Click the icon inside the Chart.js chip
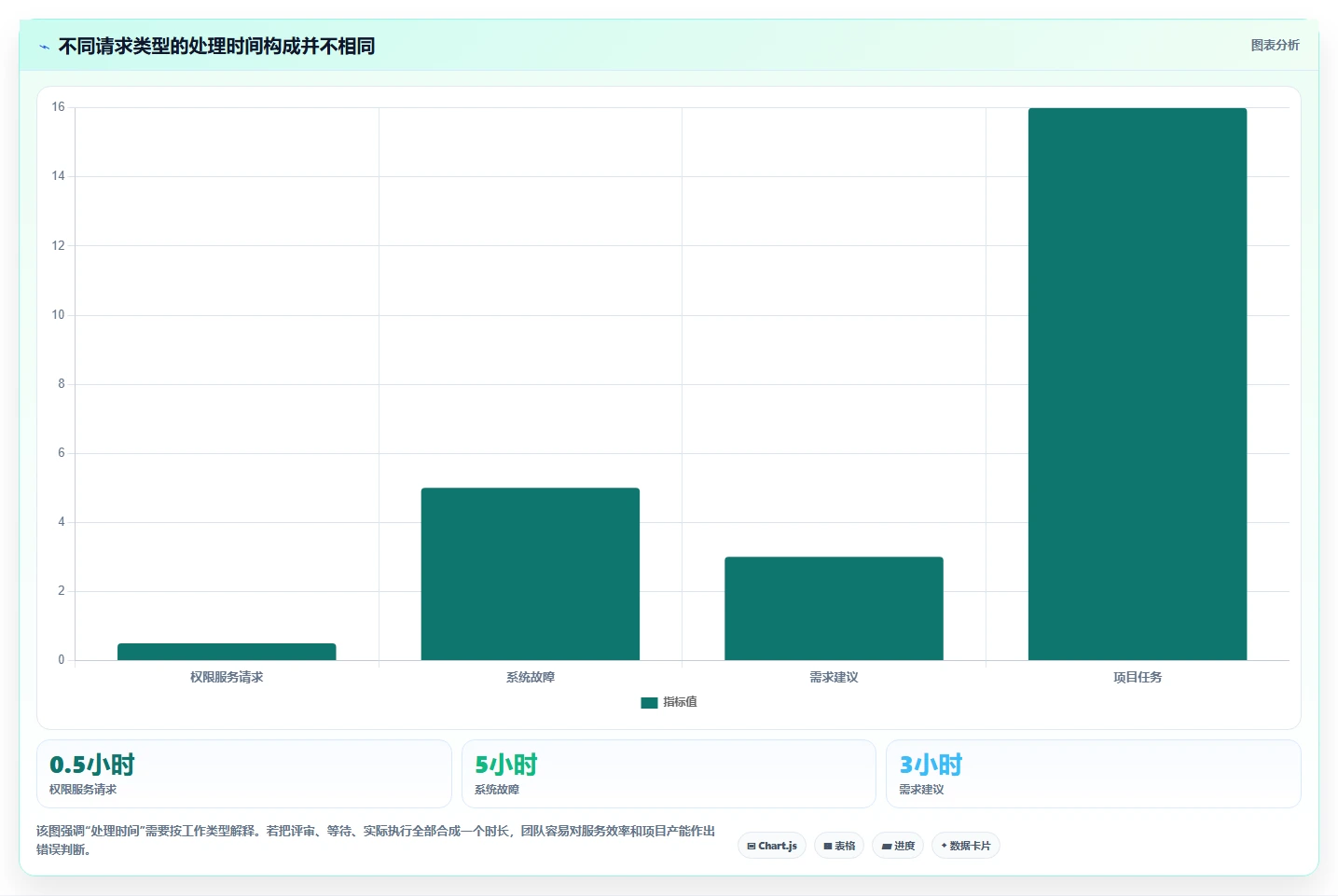 click(752, 847)
